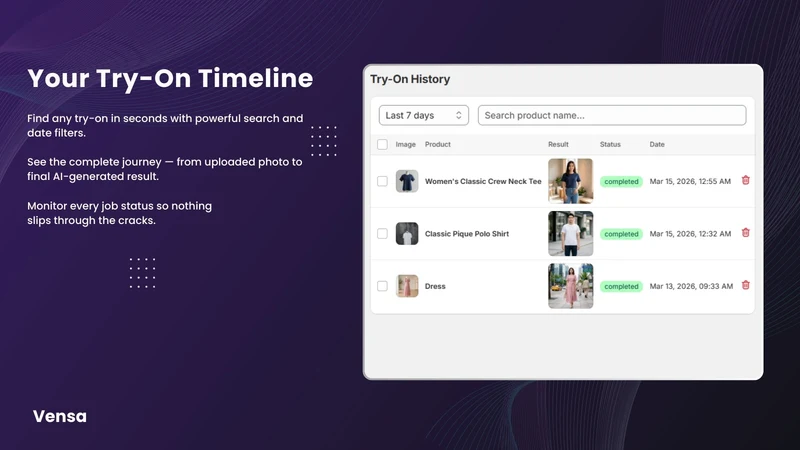This screenshot has width=800, height=450.
Task: Click the Your Try-On Timeline heading
Action: click(x=170, y=79)
